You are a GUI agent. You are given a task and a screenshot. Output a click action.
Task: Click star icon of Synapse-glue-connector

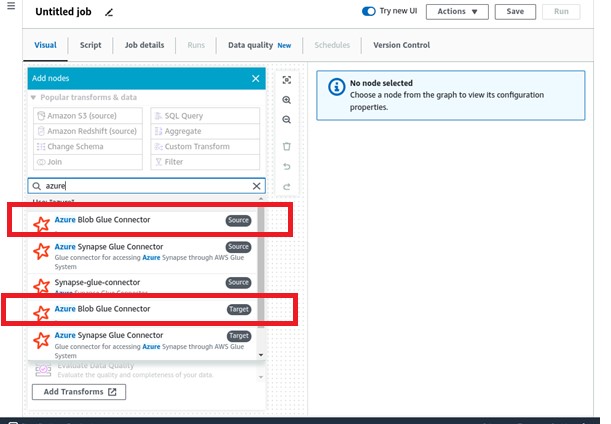click(x=41, y=286)
